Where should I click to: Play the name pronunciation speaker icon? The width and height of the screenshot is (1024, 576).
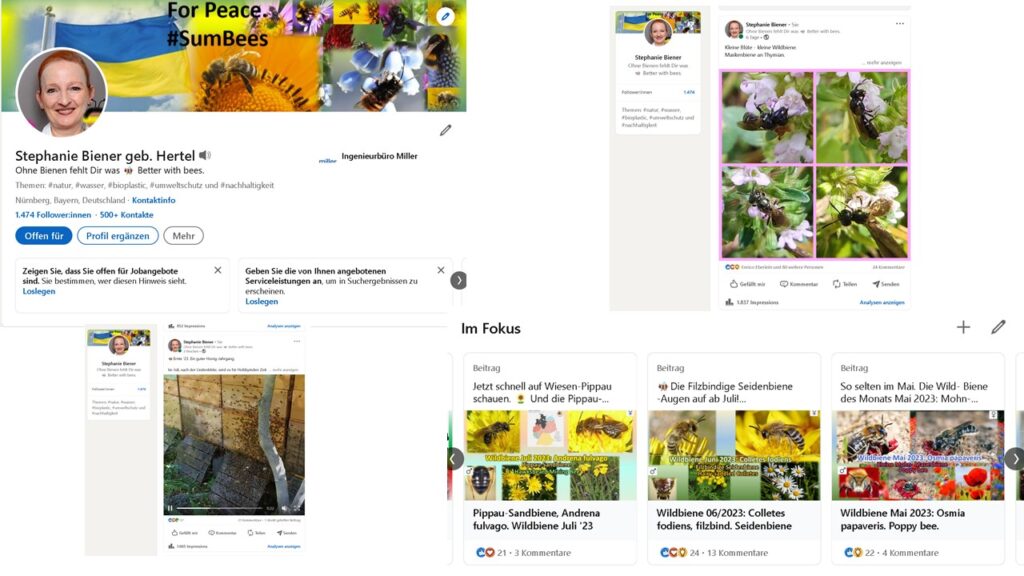click(205, 155)
